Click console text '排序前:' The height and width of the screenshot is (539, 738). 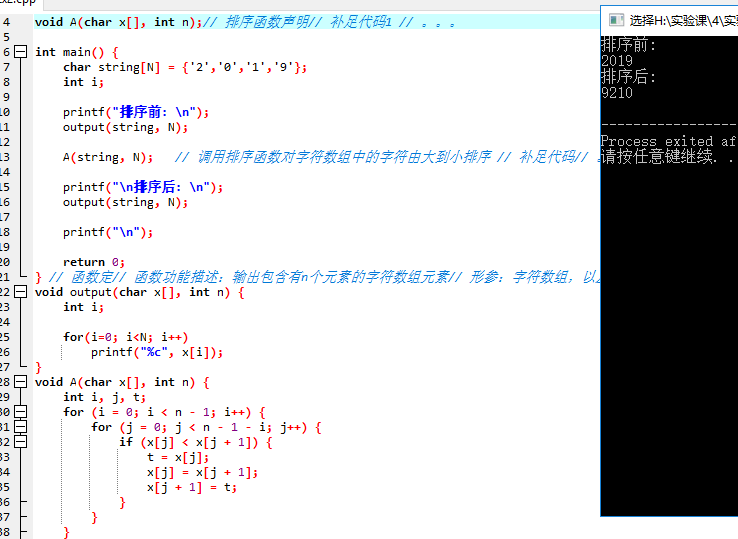pos(628,45)
